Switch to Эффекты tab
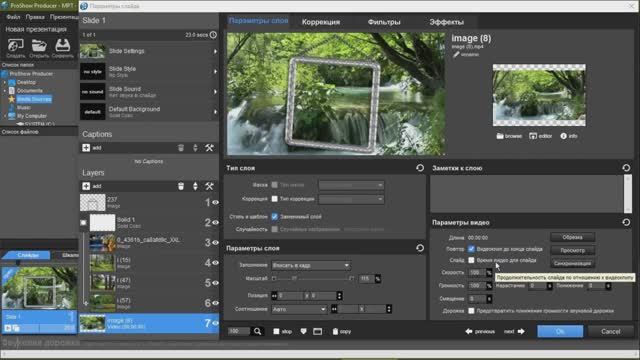 [x=447, y=22]
